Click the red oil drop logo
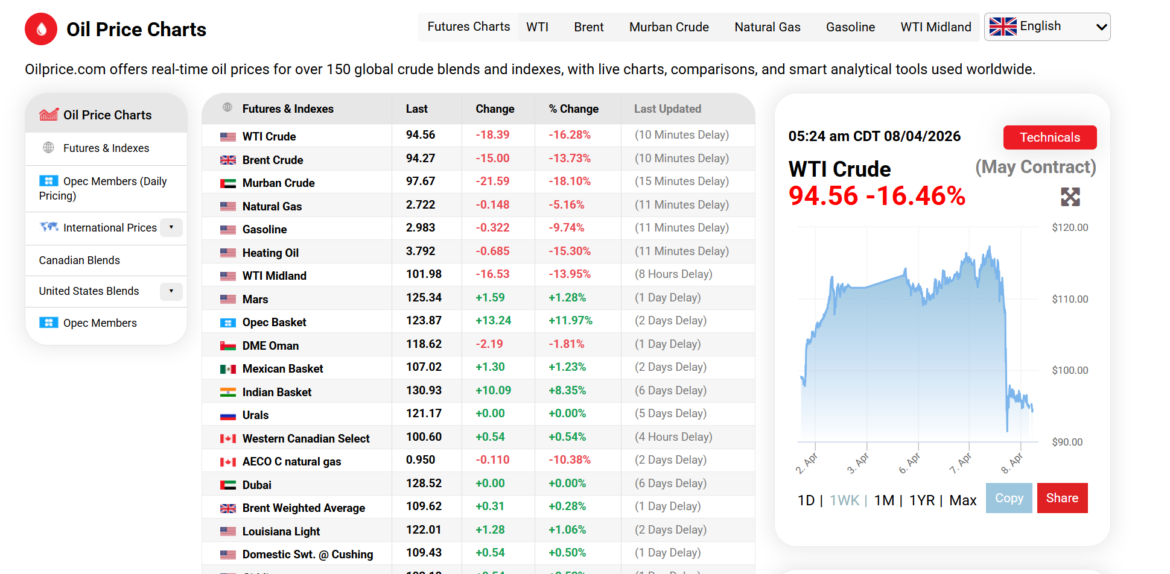 pyautogui.click(x=40, y=29)
